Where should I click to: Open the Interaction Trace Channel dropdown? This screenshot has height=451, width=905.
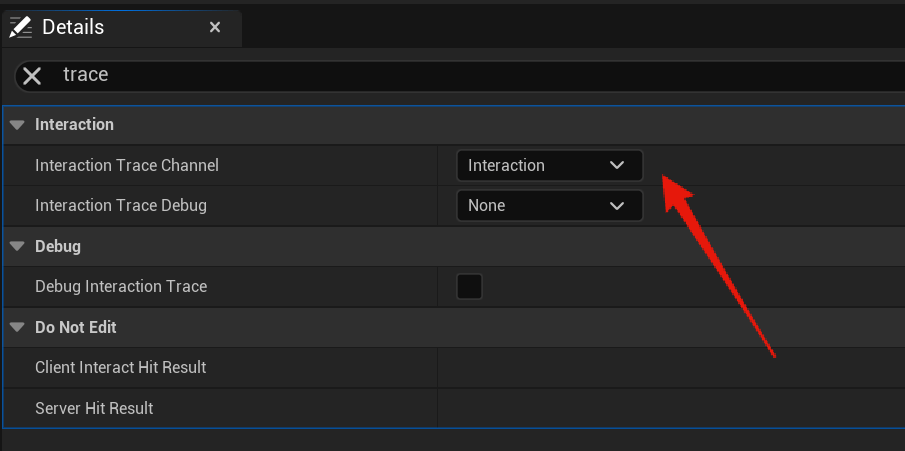(548, 165)
